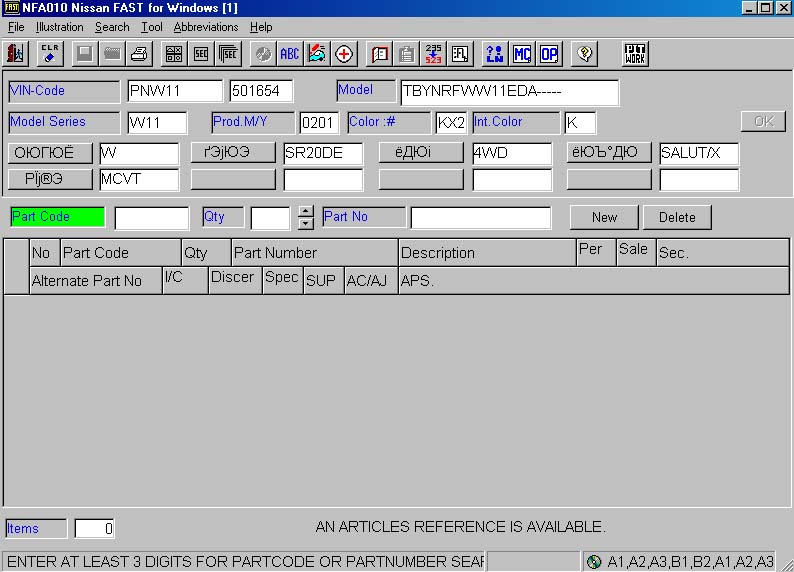Screen dimensions: 794x572
Task: Click the VIN serial field 501654
Action: click(x=261, y=91)
